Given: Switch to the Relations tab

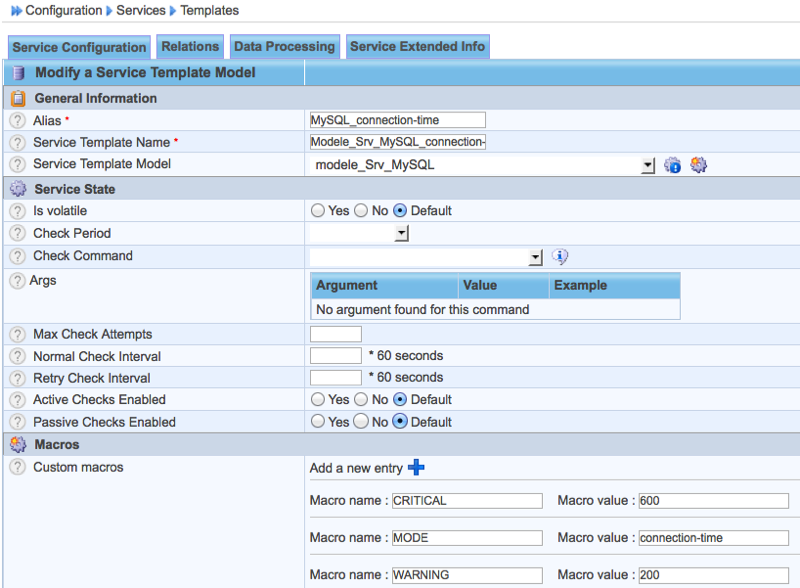Looking at the screenshot, I should click(190, 47).
